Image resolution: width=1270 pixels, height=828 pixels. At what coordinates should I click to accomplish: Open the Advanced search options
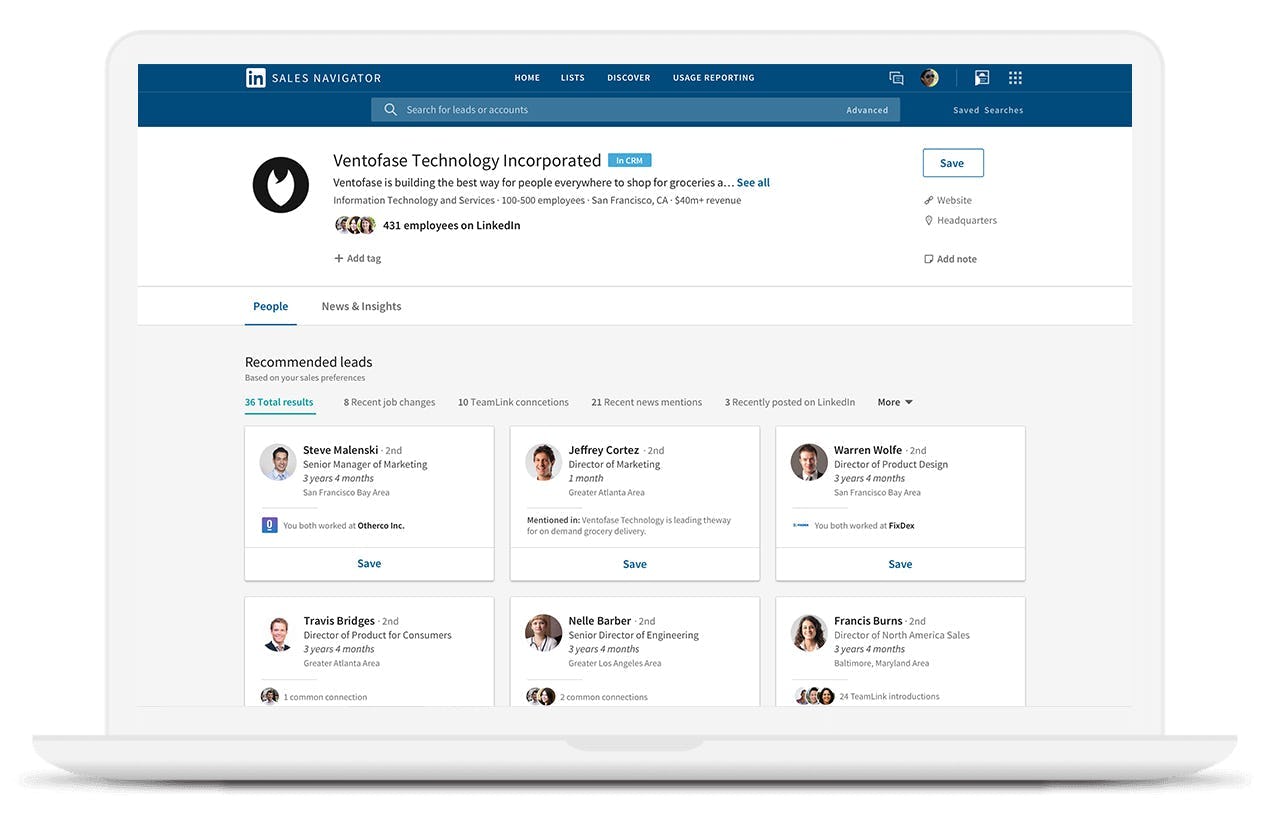(x=866, y=109)
